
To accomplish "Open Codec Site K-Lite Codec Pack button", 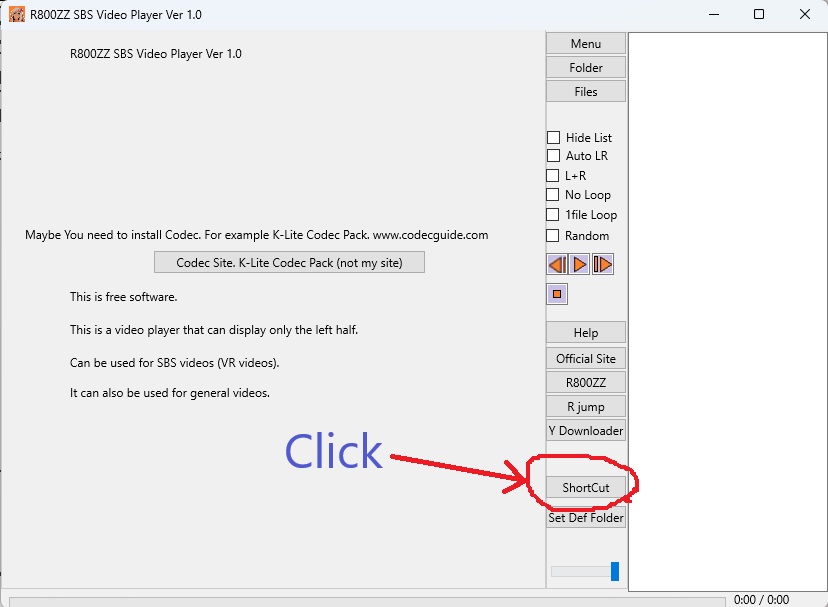I will (289, 263).
